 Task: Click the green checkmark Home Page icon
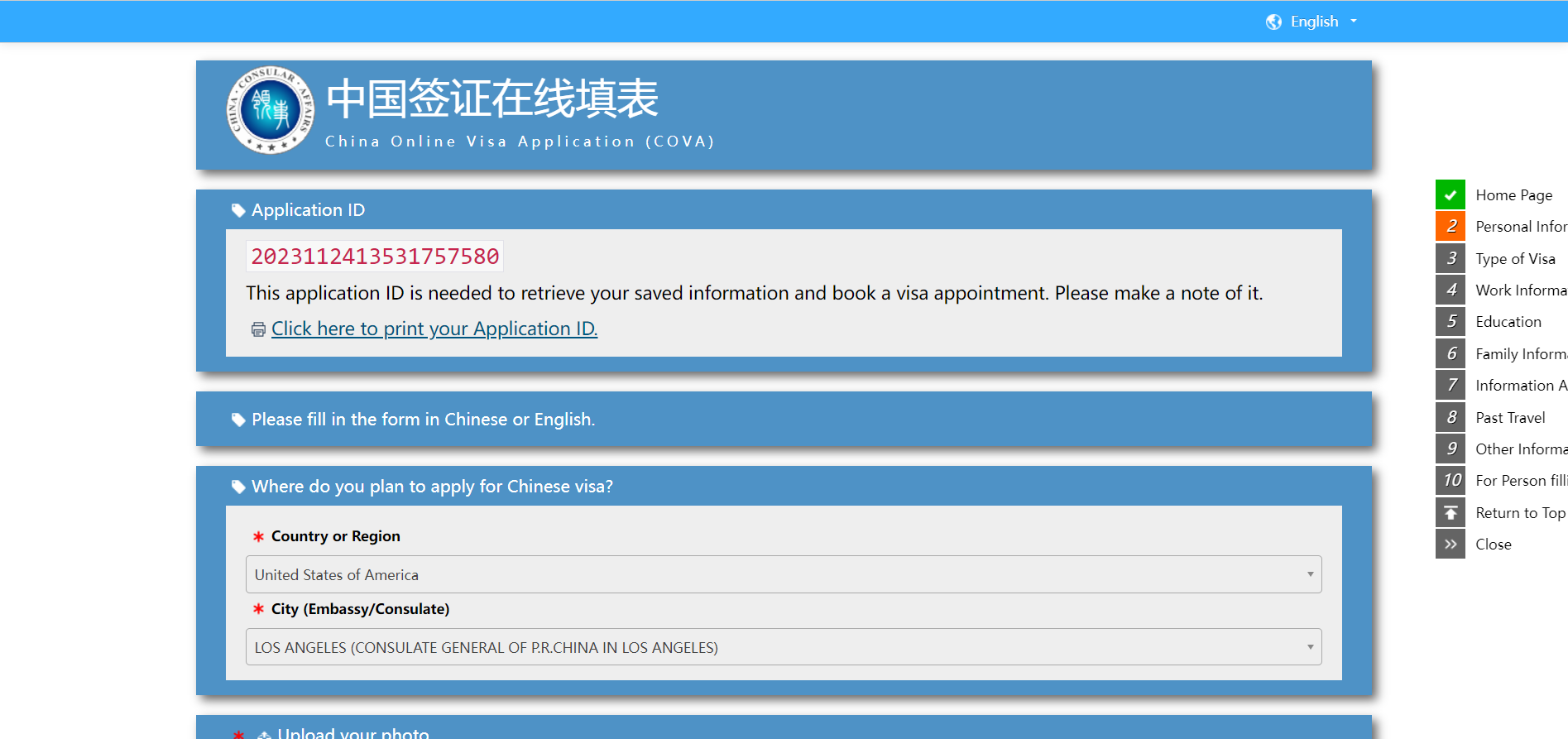click(x=1450, y=195)
